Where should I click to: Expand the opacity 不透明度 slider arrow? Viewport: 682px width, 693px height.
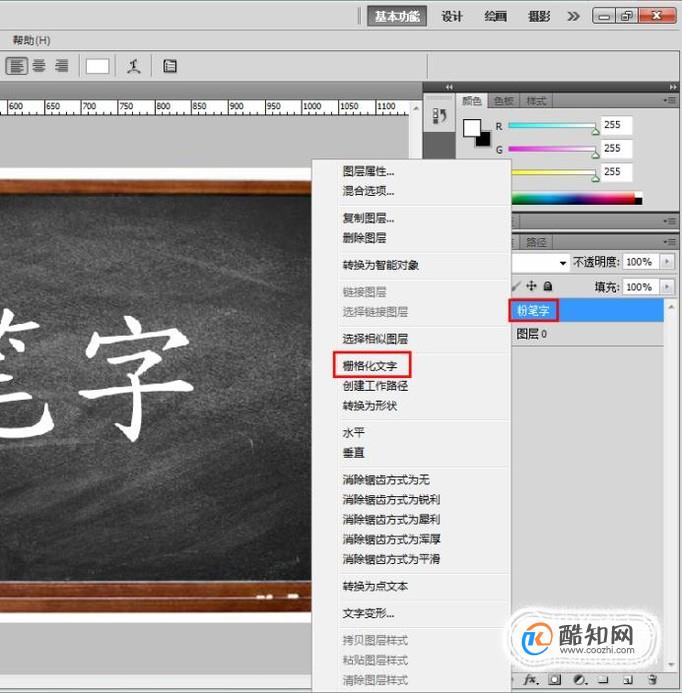pyautogui.click(x=667, y=262)
